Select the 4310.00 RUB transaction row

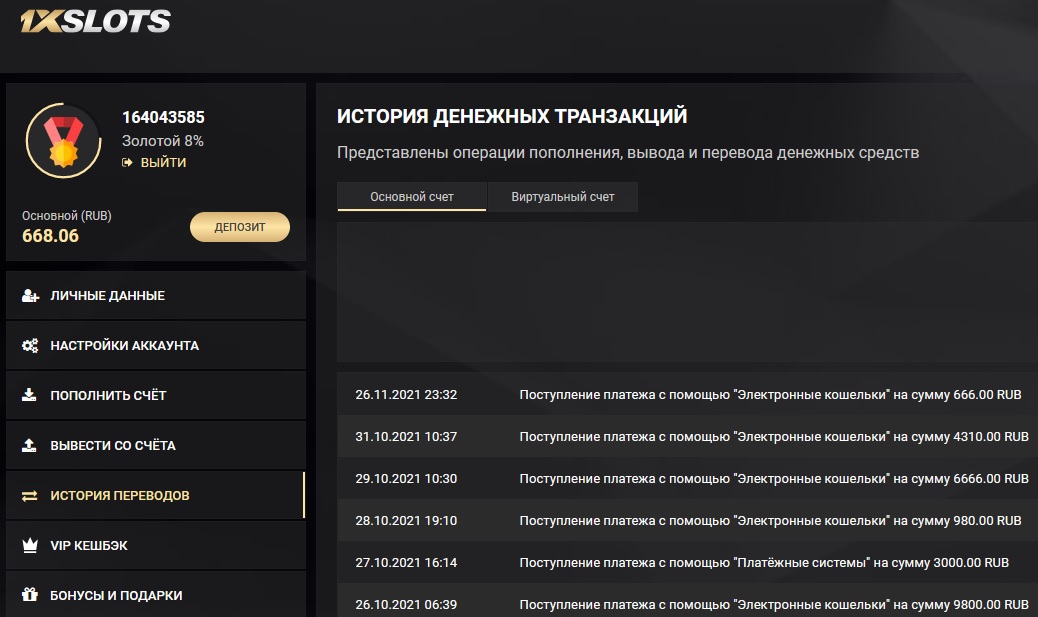coord(686,437)
